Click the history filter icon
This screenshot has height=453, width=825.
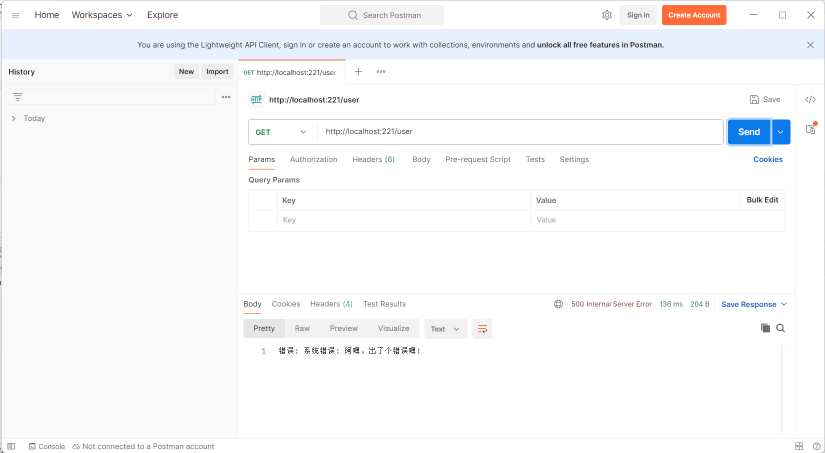18,97
